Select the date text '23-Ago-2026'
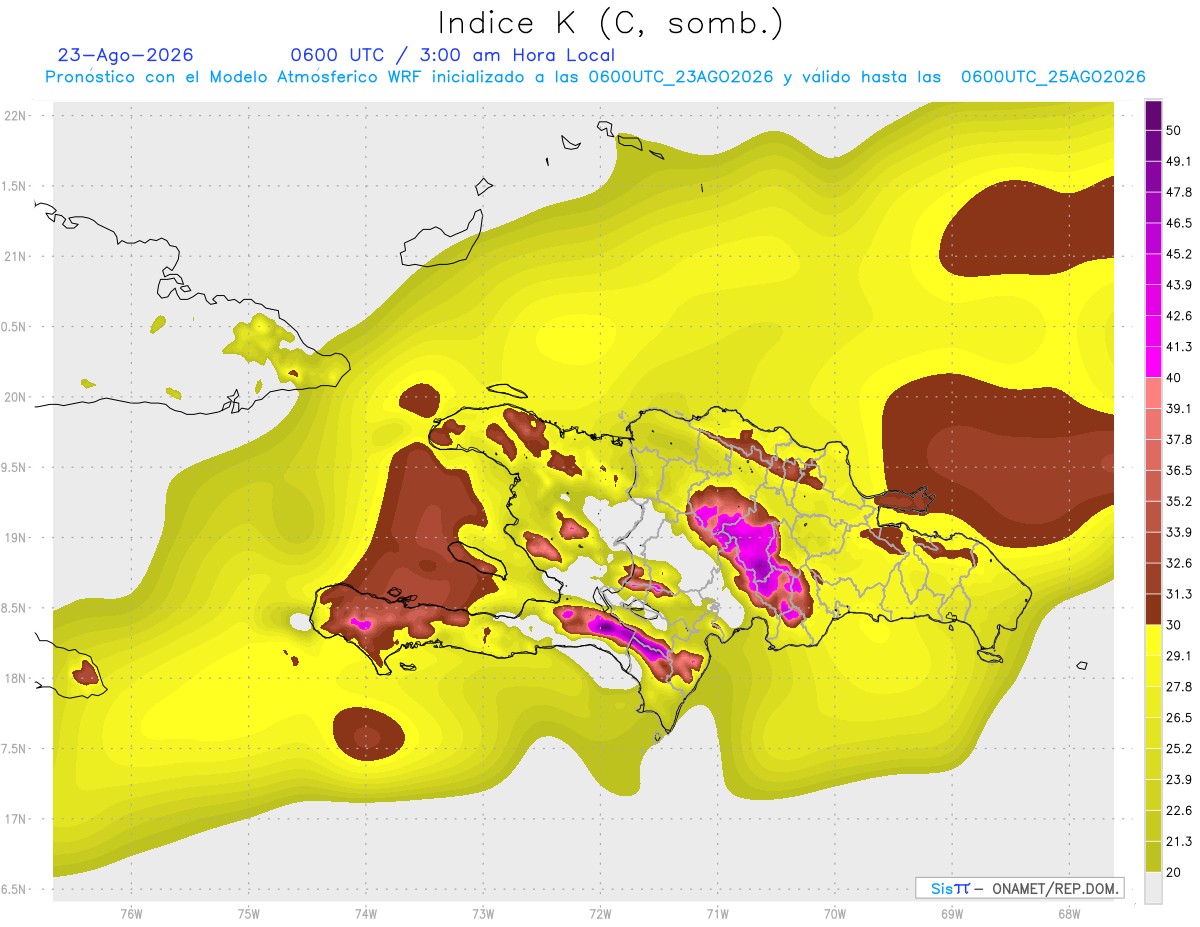 click(126, 55)
